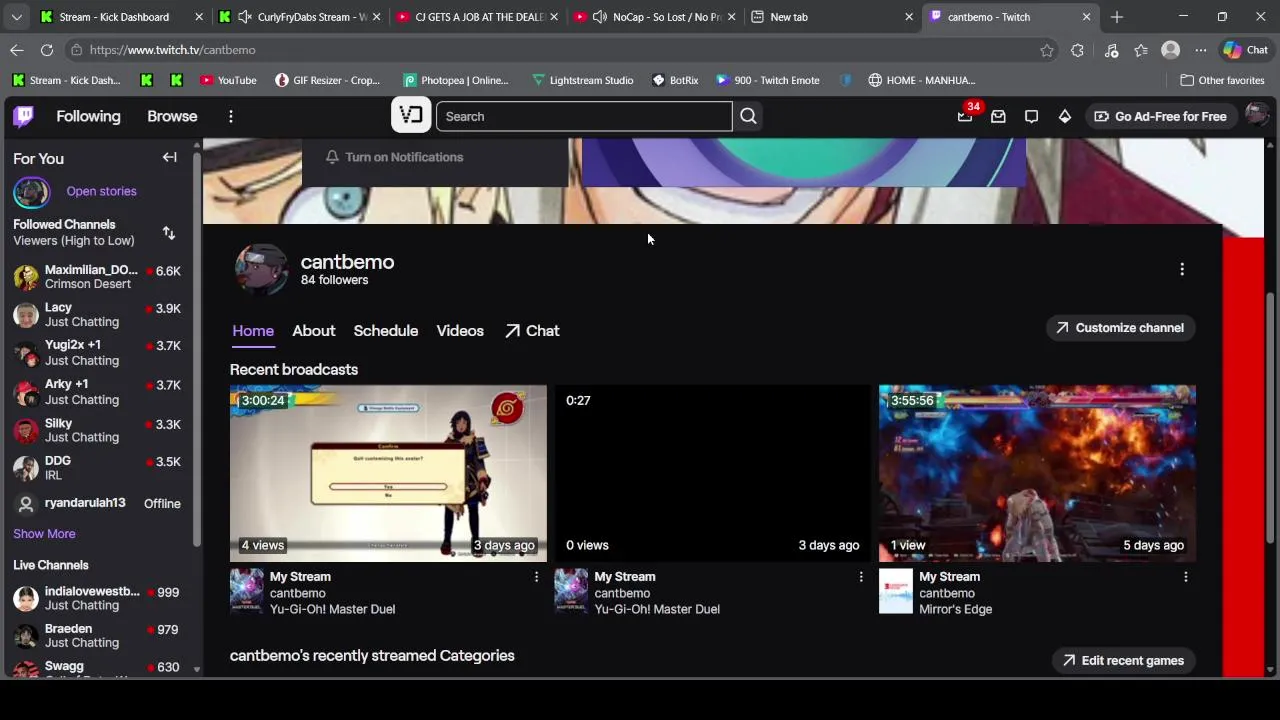This screenshot has width=1280, height=720.
Task: Open DDG IRL channel in sidebar
Action: 97,468
